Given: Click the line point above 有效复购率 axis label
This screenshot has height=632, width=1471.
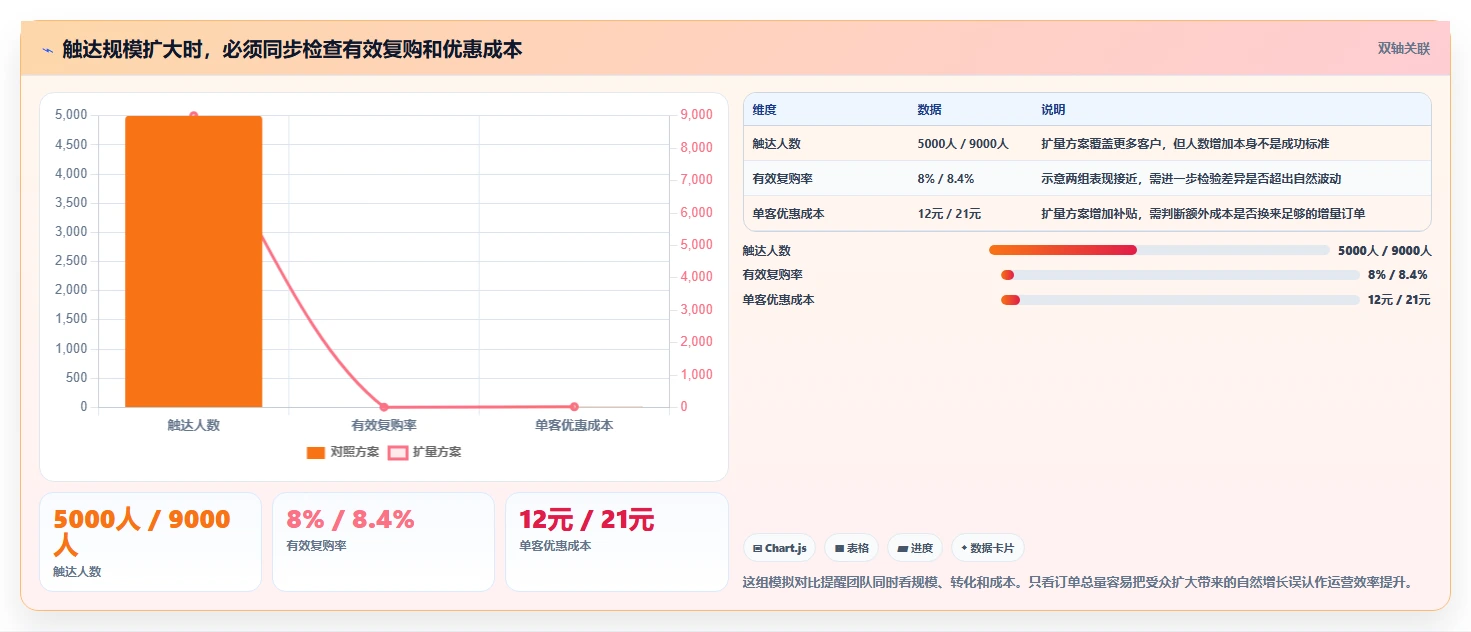Looking at the screenshot, I should tap(384, 407).
